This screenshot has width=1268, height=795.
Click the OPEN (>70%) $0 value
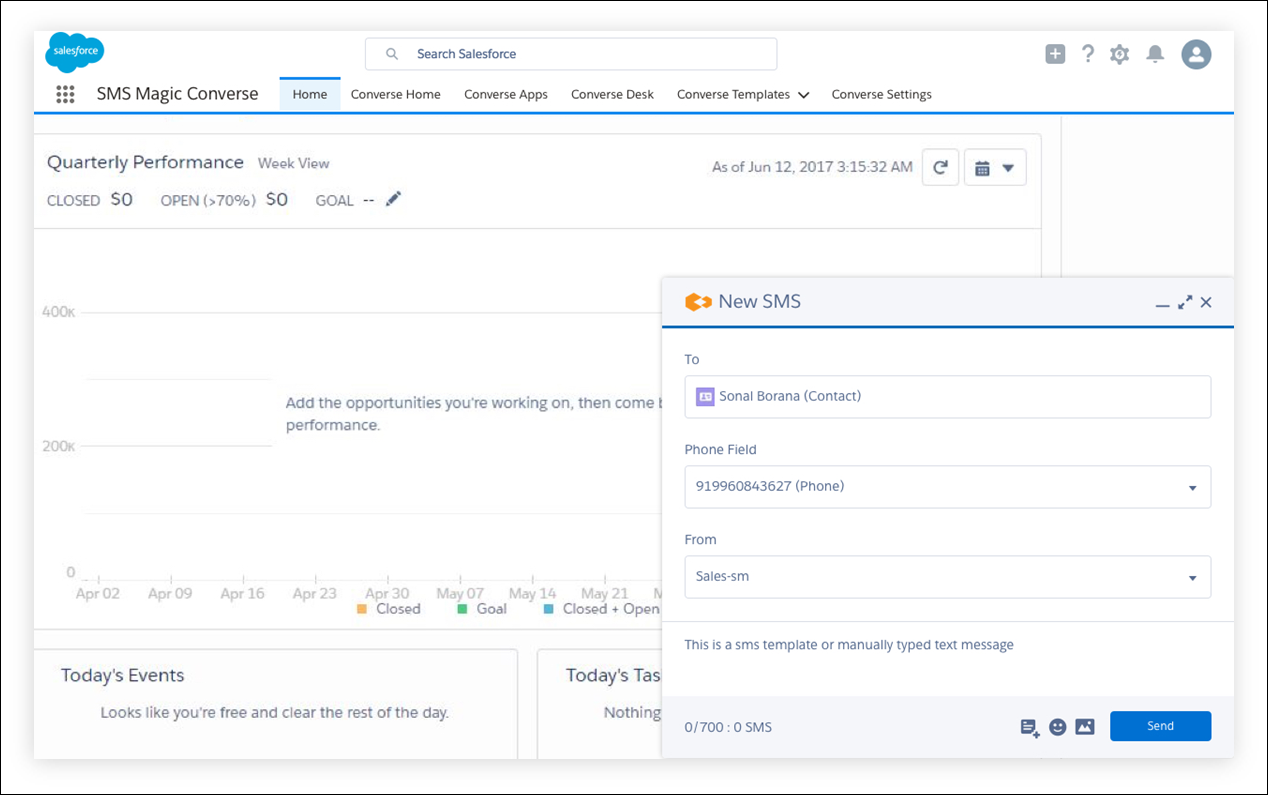(276, 199)
